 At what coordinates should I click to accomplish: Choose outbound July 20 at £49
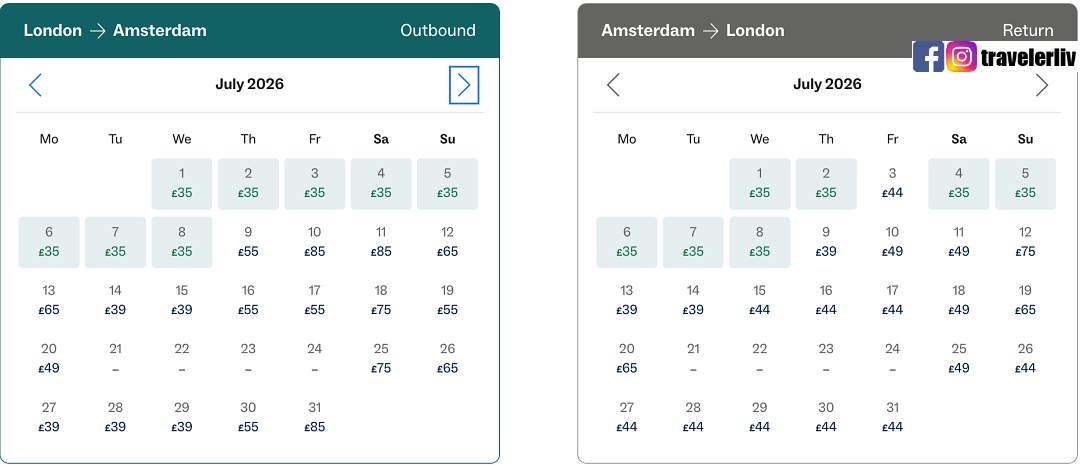[49, 358]
